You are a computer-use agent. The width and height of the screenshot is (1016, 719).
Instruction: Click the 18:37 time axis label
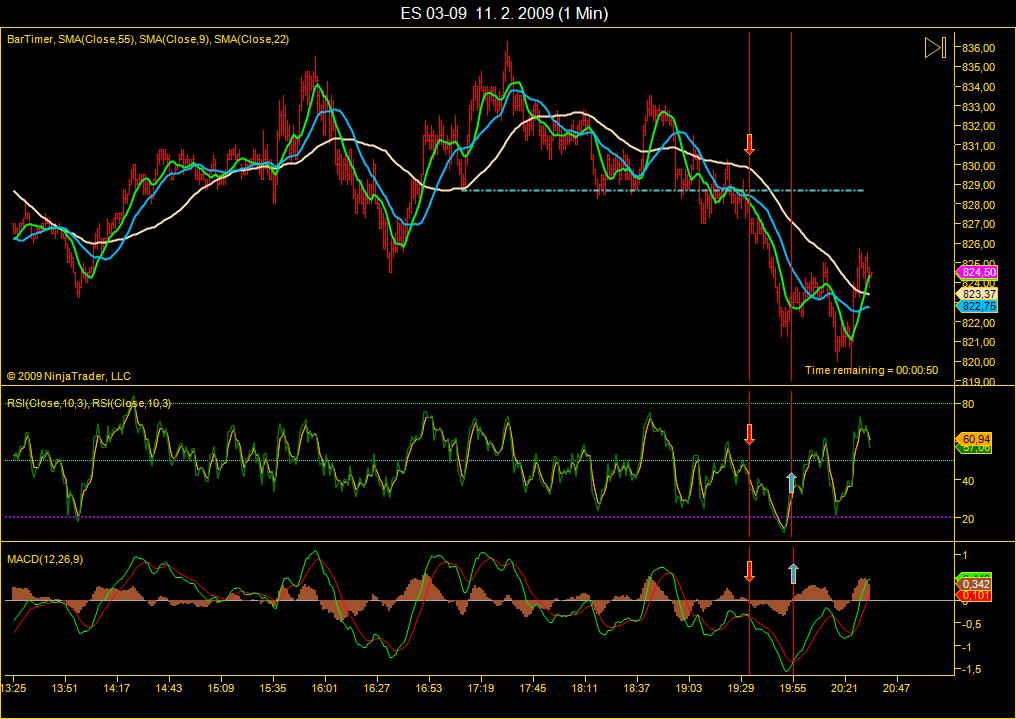636,689
